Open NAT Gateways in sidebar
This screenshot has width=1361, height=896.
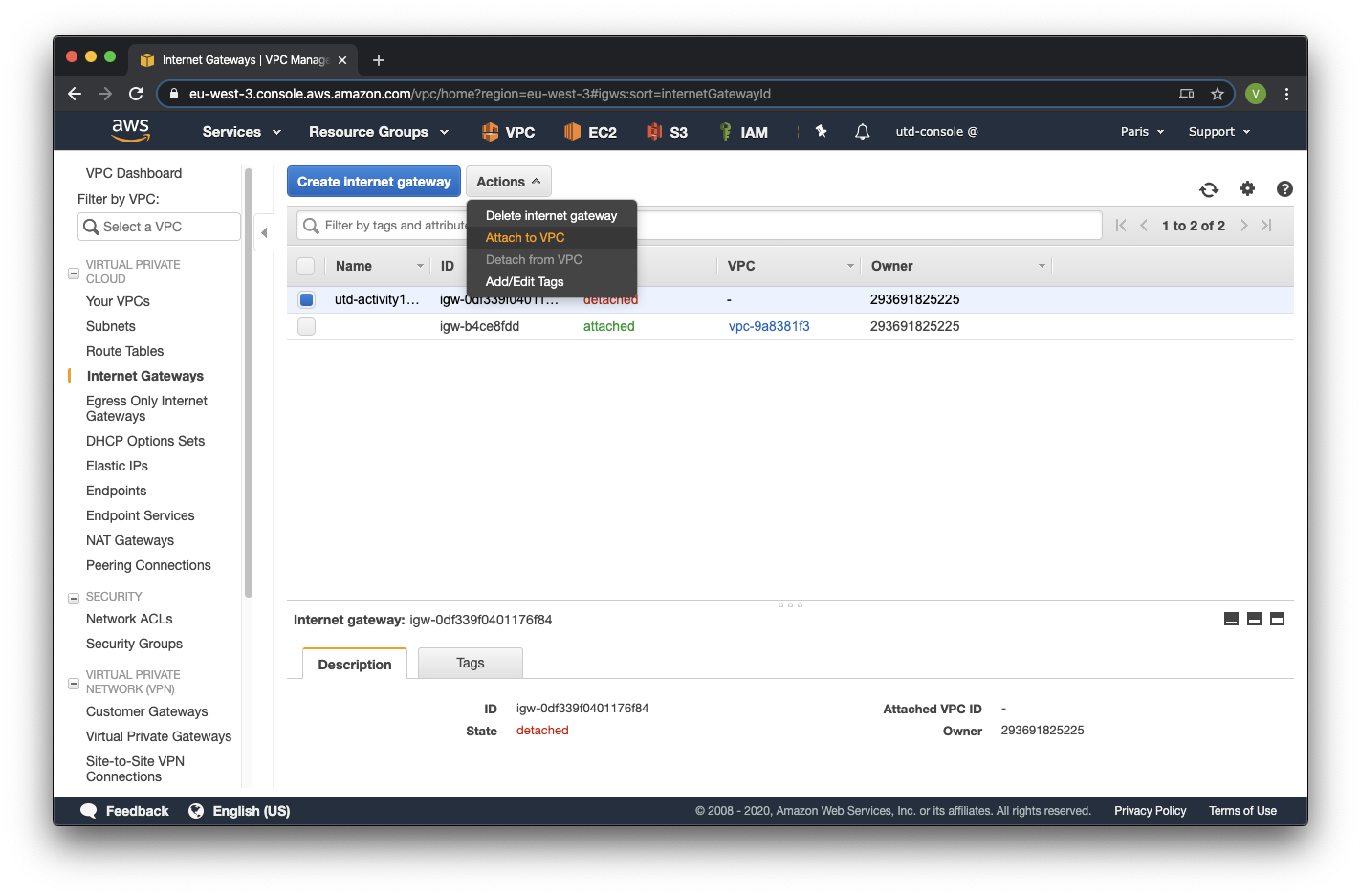(x=130, y=540)
